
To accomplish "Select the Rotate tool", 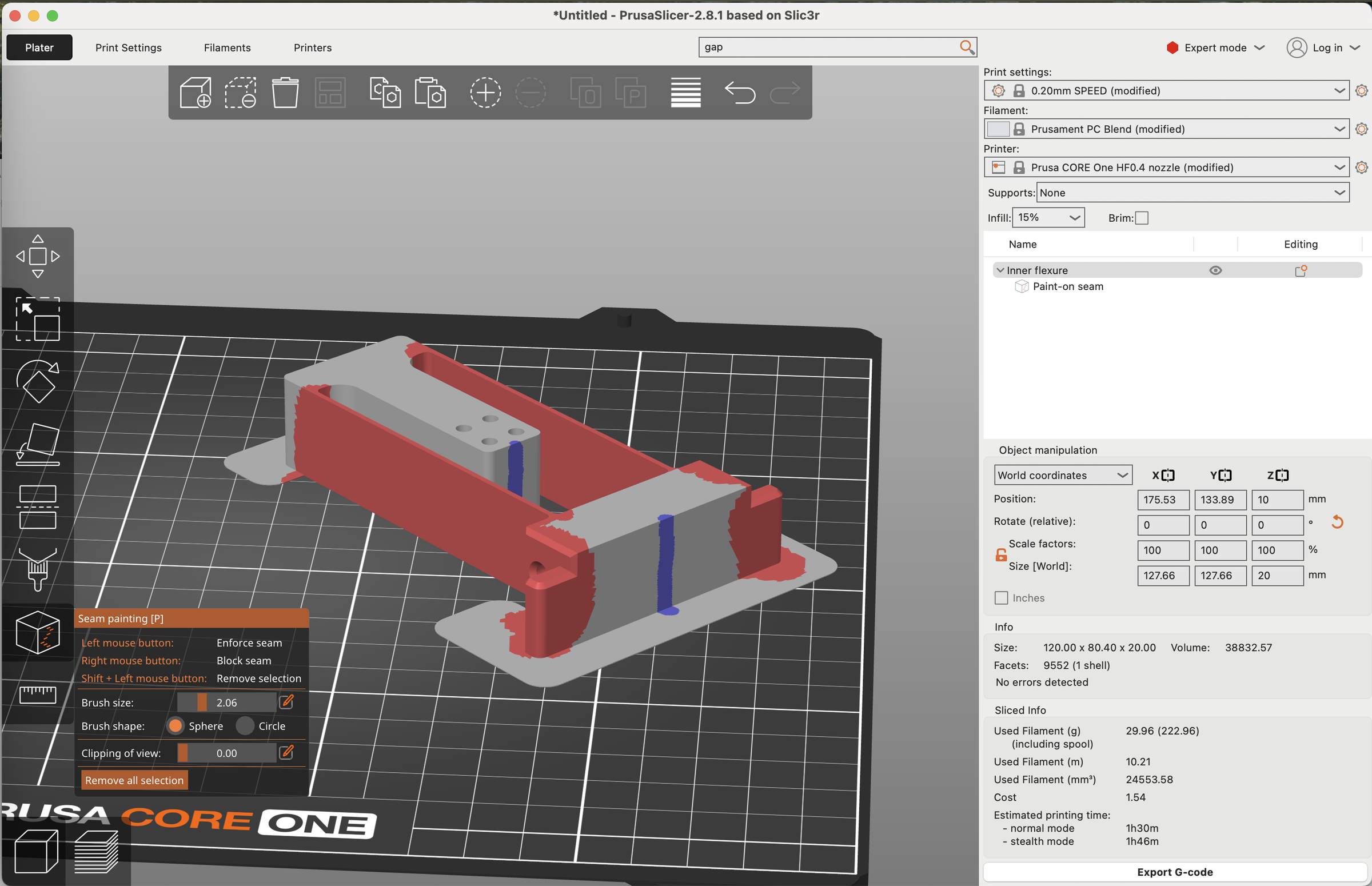I will coord(38,382).
